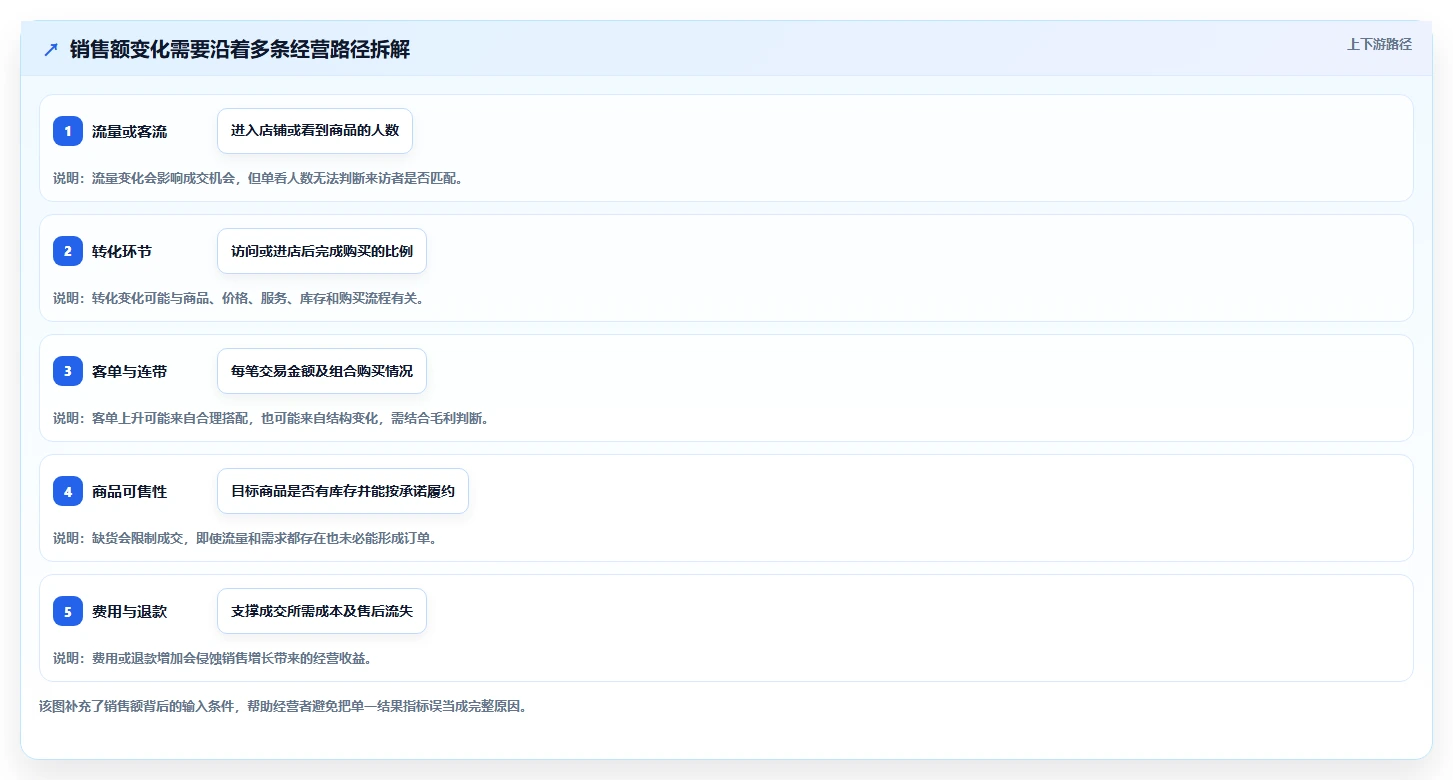The height and width of the screenshot is (780, 1453).
Task: Click the note starting 说明:缺货会限制成交
Action: click(x=245, y=538)
